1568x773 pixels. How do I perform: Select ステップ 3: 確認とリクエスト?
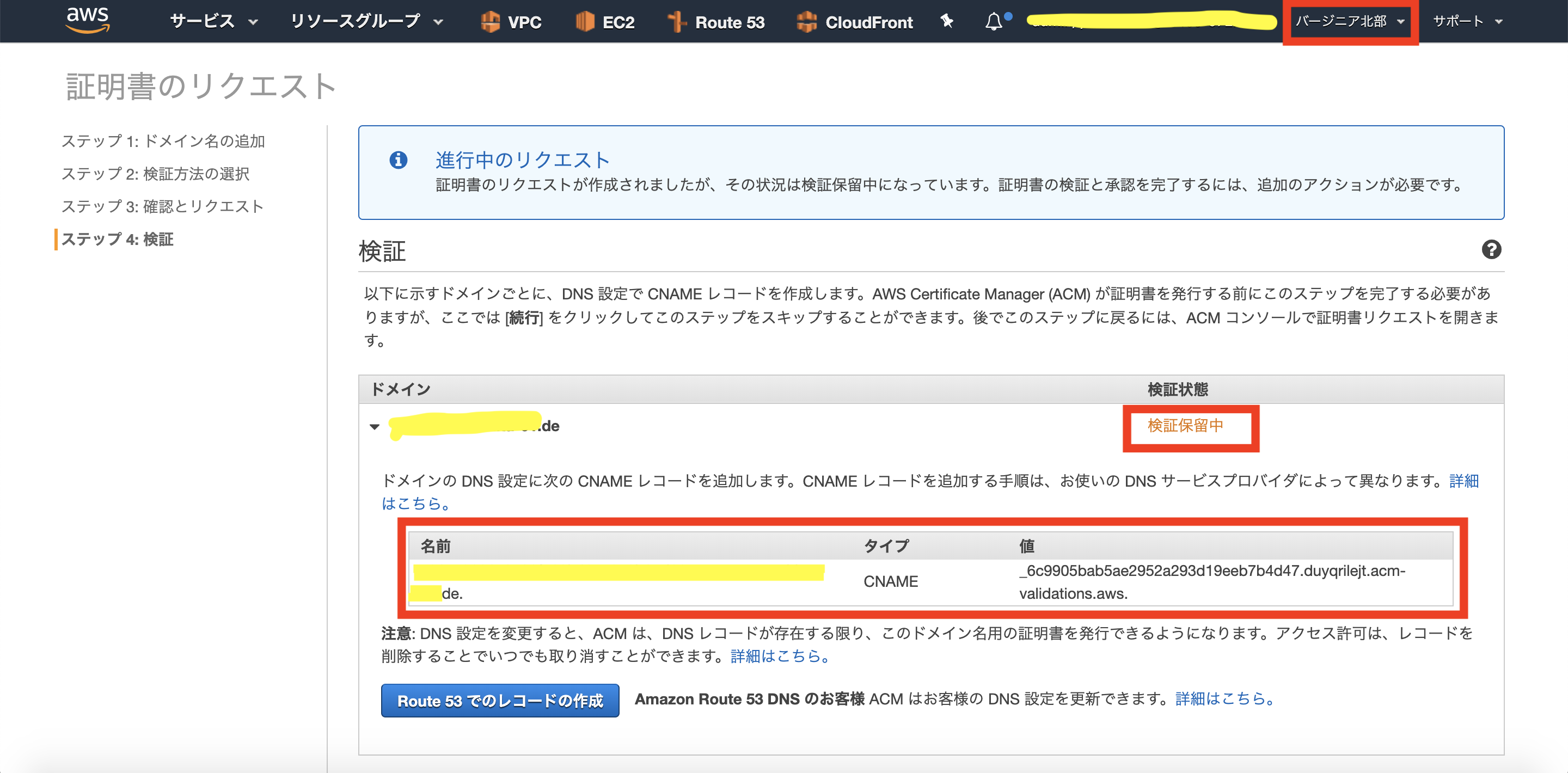(163, 207)
